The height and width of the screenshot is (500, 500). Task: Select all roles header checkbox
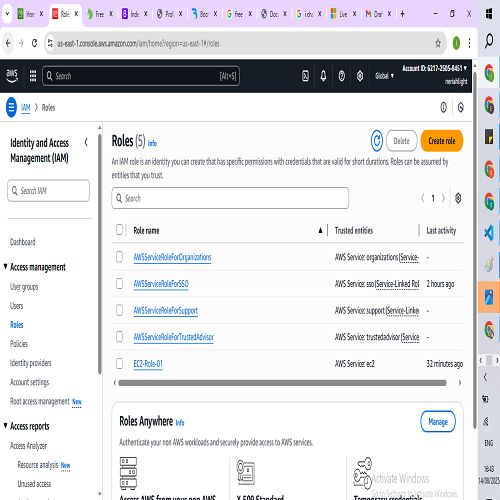click(119, 230)
